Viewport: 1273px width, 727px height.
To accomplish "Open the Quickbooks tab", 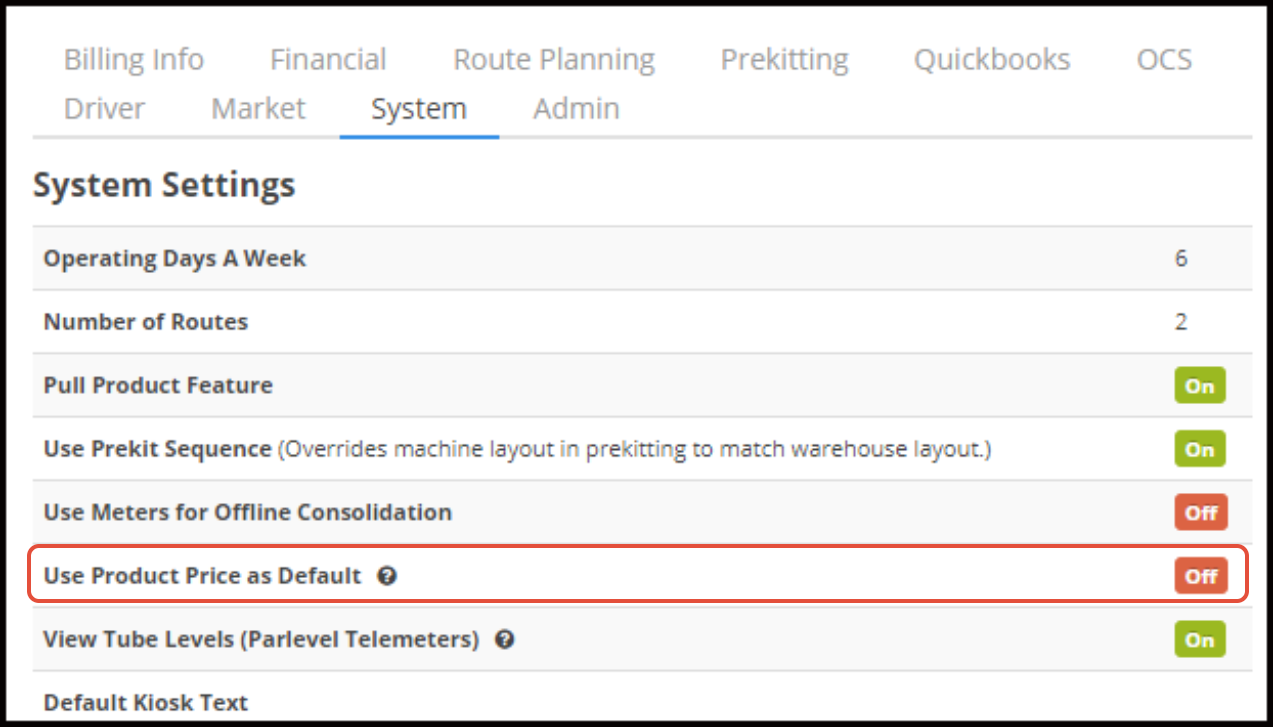I will click(x=991, y=60).
